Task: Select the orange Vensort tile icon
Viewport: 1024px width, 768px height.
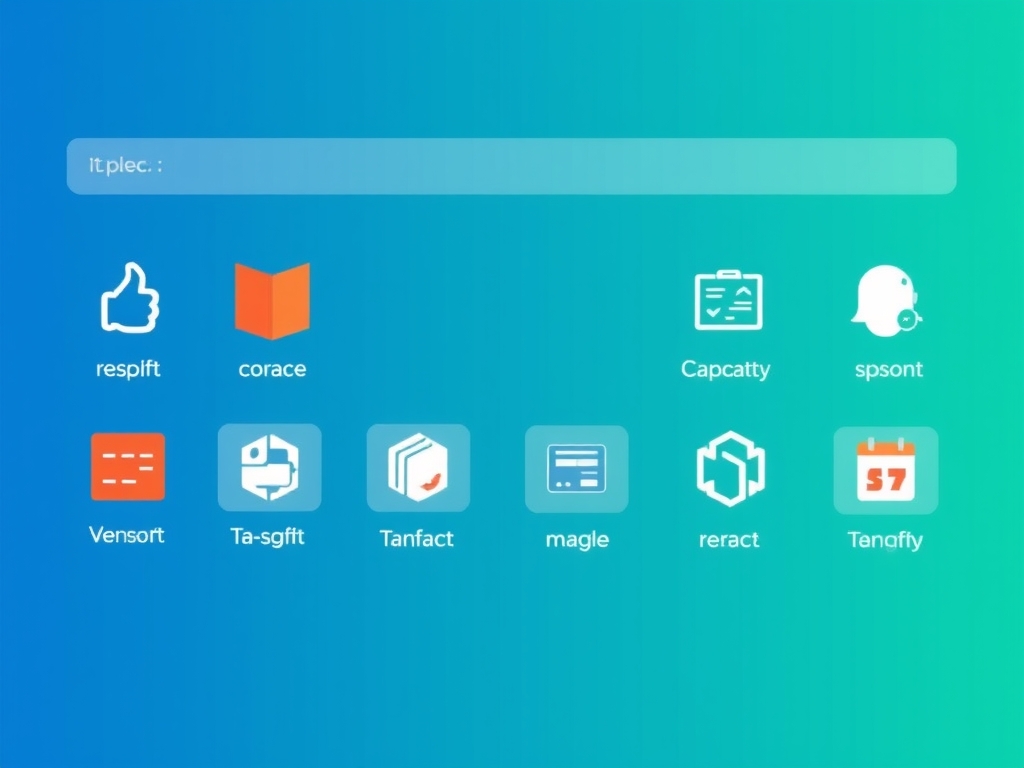Action: point(128,466)
